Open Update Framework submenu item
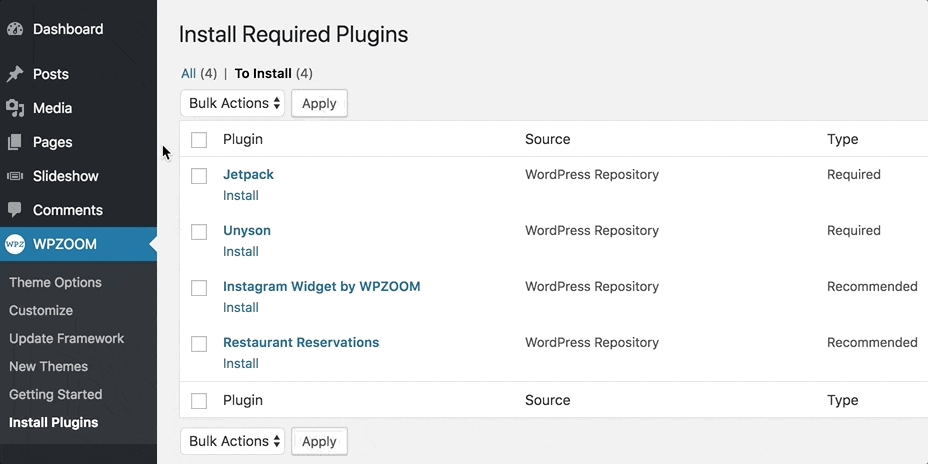 click(x=66, y=339)
